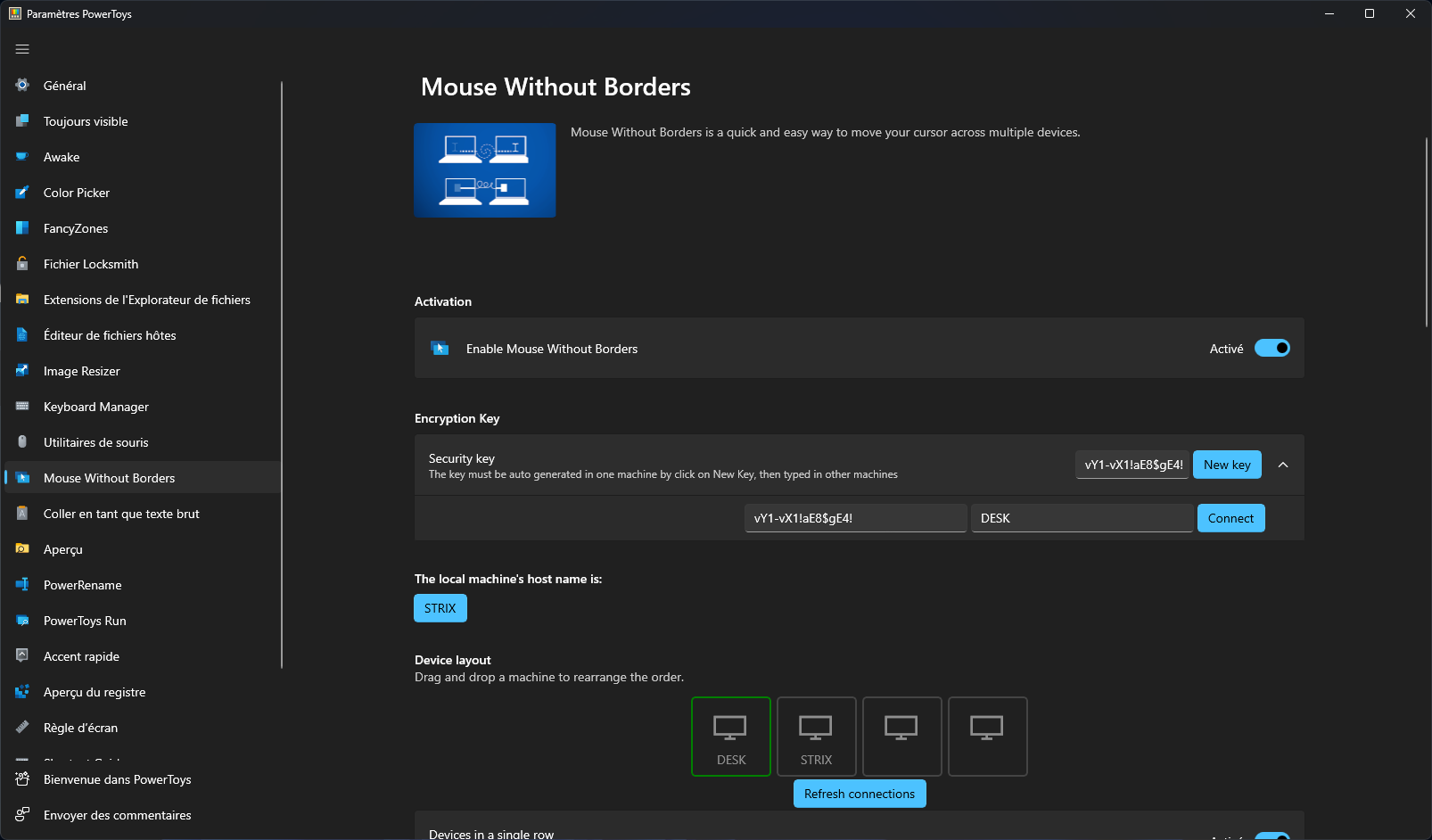Click the PowerRename icon
The image size is (1432, 840).
pyautogui.click(x=22, y=584)
